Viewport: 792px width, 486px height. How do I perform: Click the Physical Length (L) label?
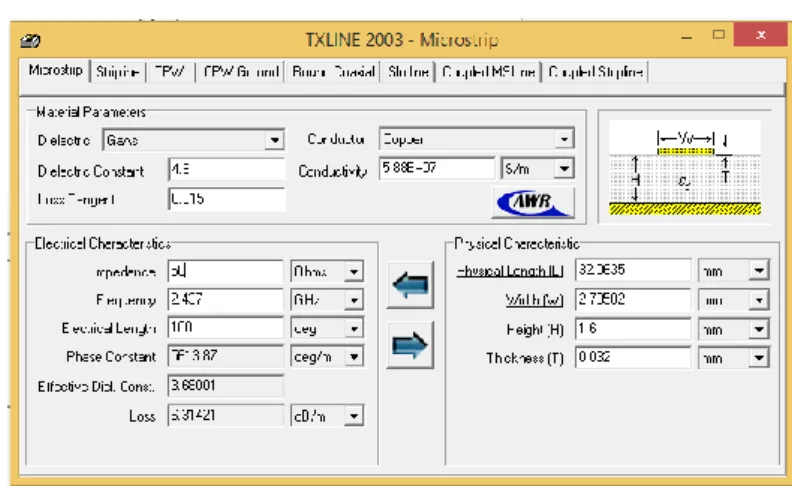510,271
